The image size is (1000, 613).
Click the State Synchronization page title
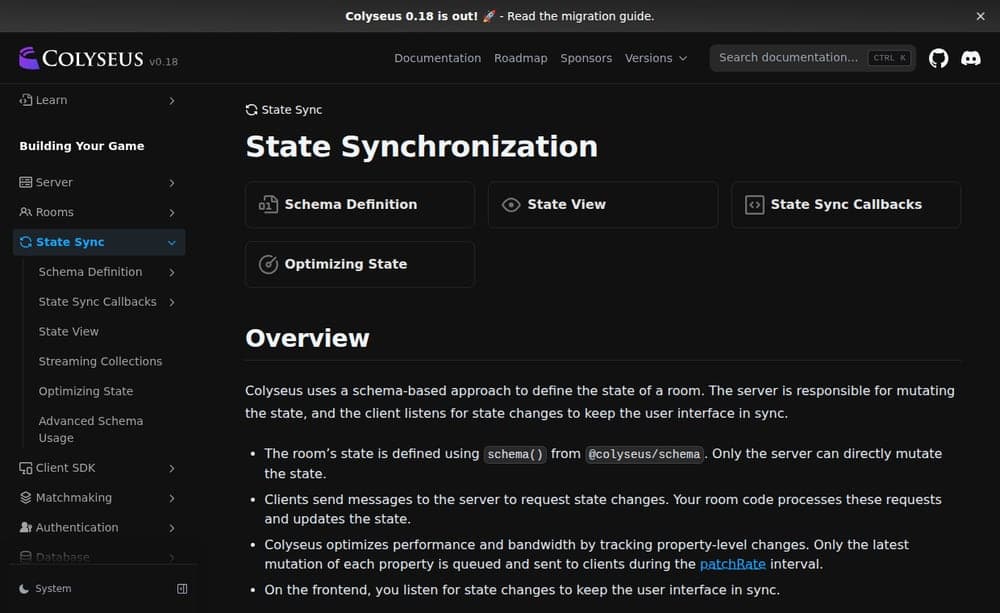pyautogui.click(x=422, y=146)
